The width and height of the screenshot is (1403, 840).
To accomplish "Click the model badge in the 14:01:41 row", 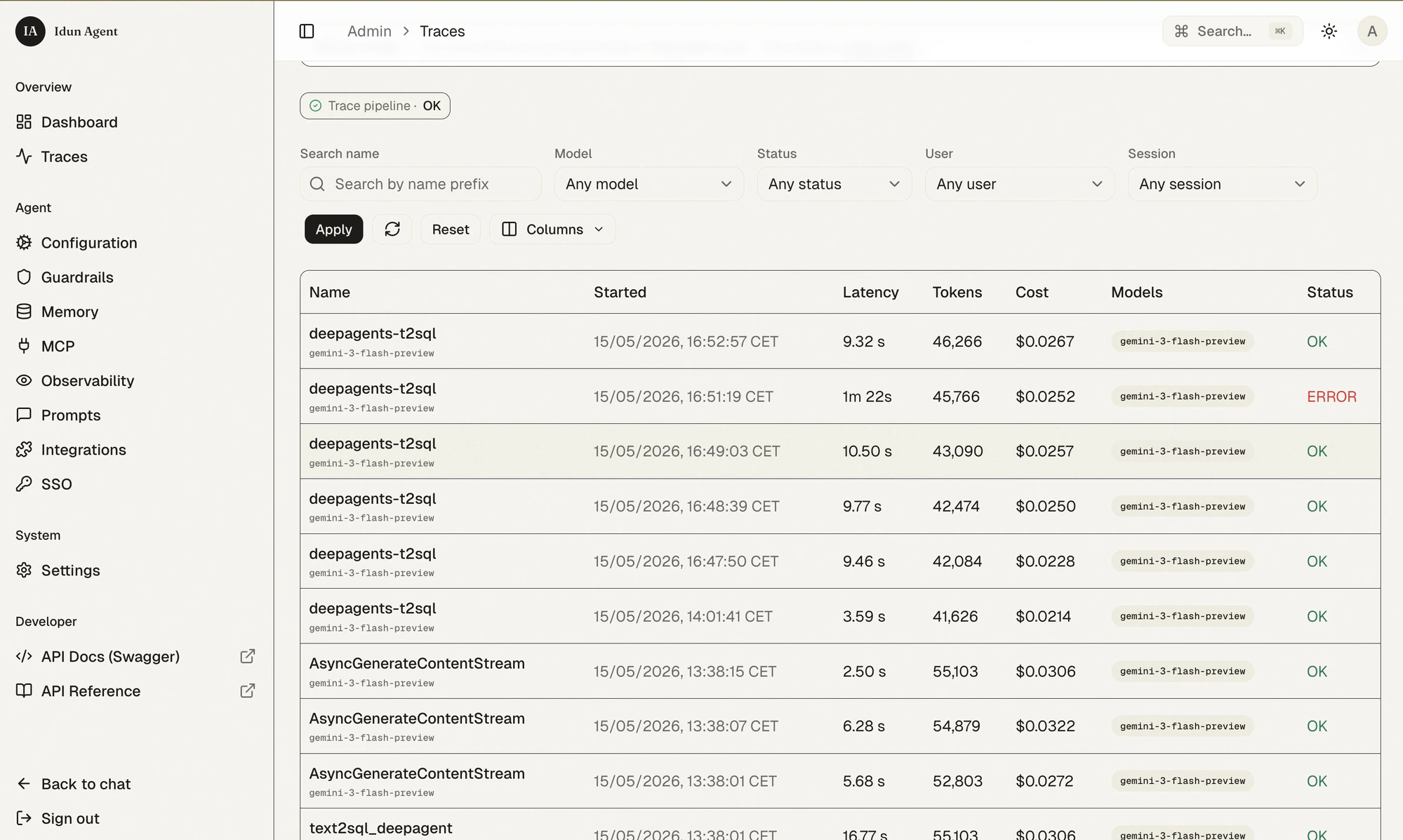I will (1183, 616).
